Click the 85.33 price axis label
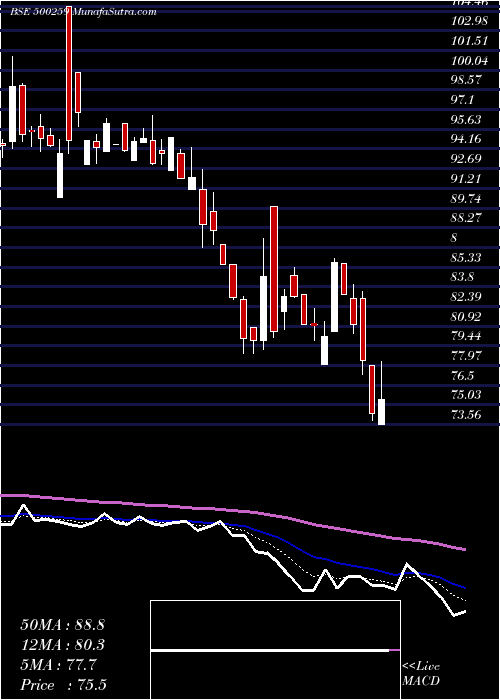 [x=466, y=258]
